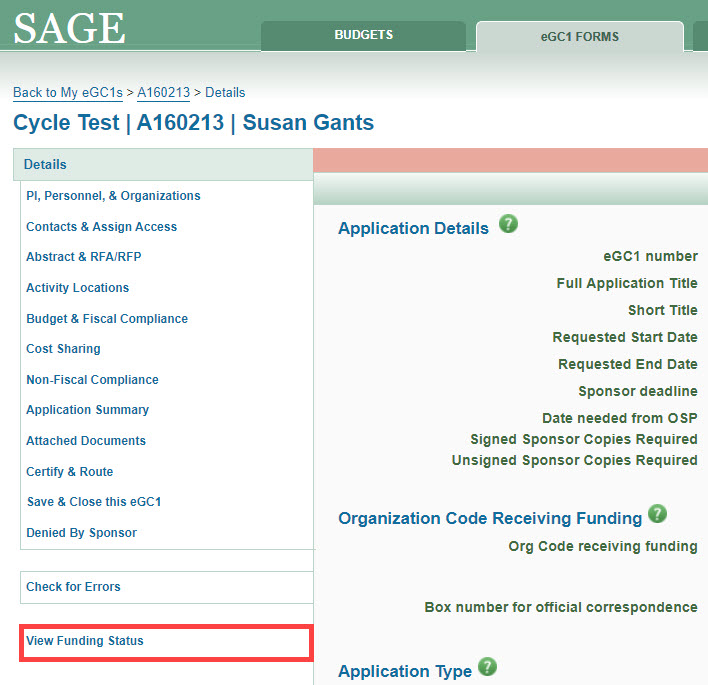Click the Application Details heading
This screenshot has height=685, width=708.
(x=413, y=228)
